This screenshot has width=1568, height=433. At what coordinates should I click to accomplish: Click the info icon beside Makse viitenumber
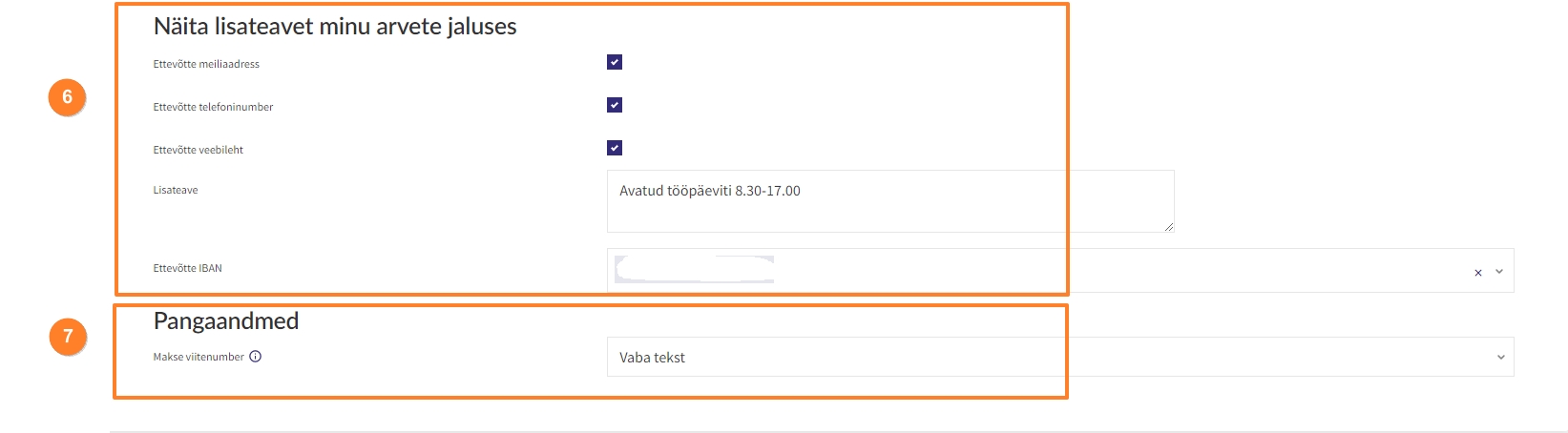pyautogui.click(x=255, y=357)
